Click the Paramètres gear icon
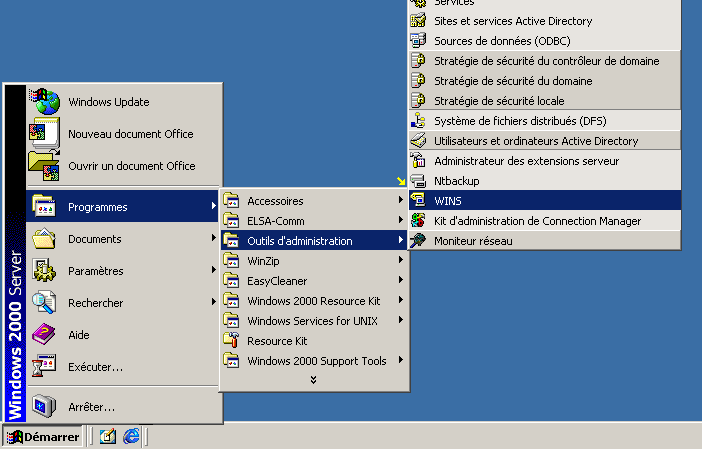The width and height of the screenshot is (702, 449). 44,270
